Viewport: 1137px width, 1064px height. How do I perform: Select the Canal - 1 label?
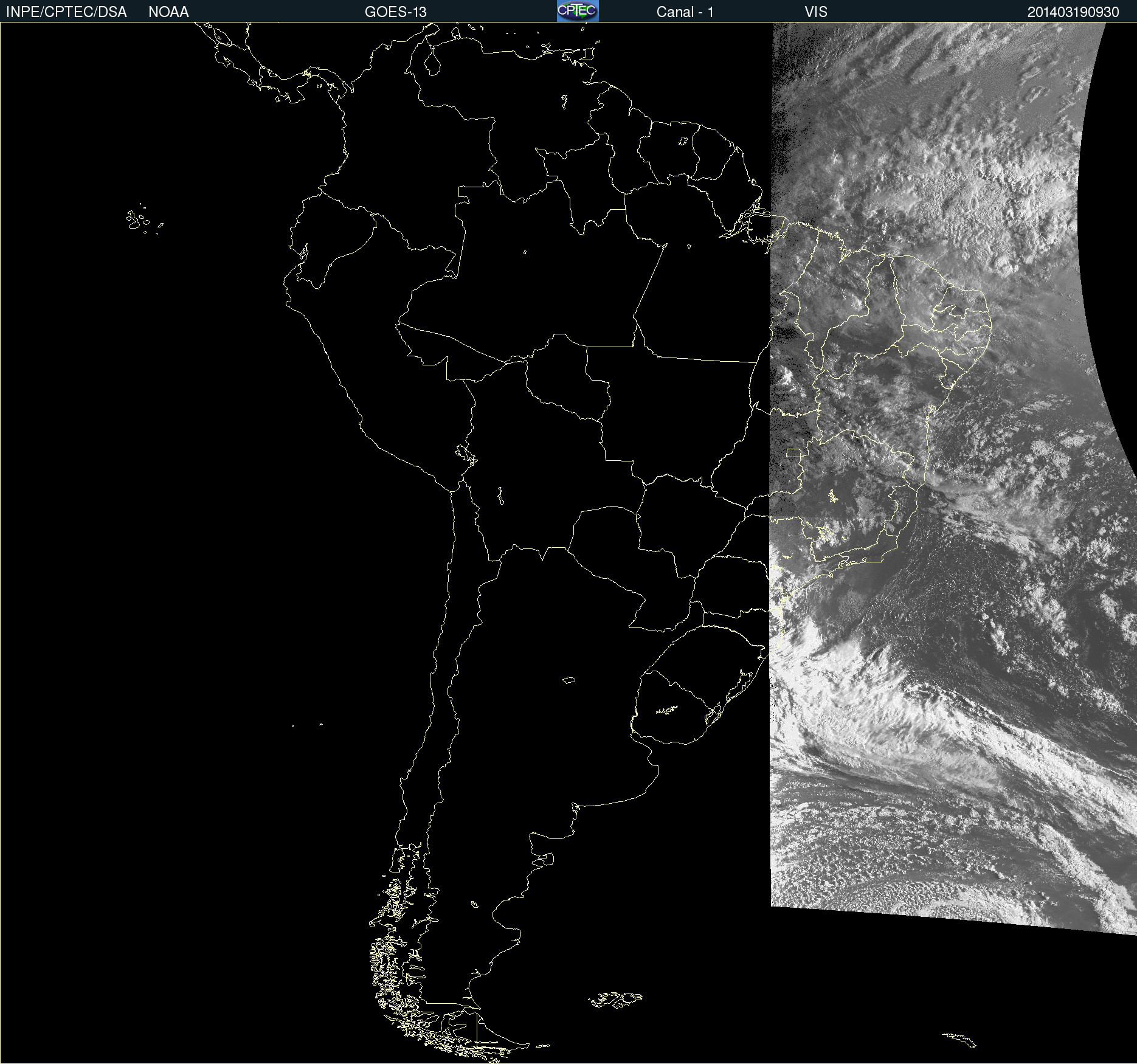coord(685,12)
